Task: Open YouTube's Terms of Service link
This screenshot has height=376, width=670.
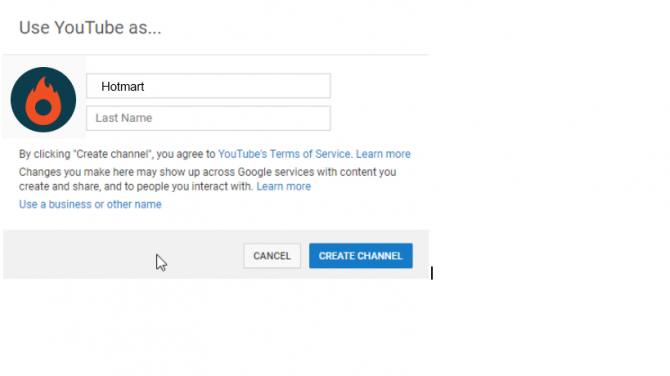Action: click(285, 154)
